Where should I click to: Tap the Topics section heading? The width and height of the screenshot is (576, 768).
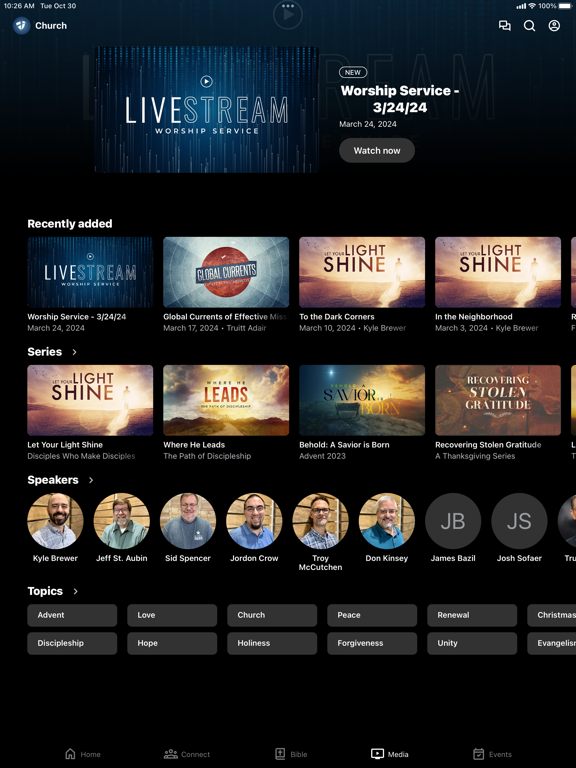point(45,591)
